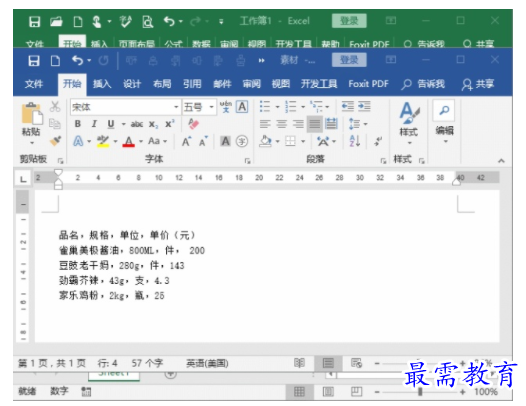Screen dimensions: 526x406
Task: Click the Read mode view icon in status bar
Action: click(x=299, y=363)
